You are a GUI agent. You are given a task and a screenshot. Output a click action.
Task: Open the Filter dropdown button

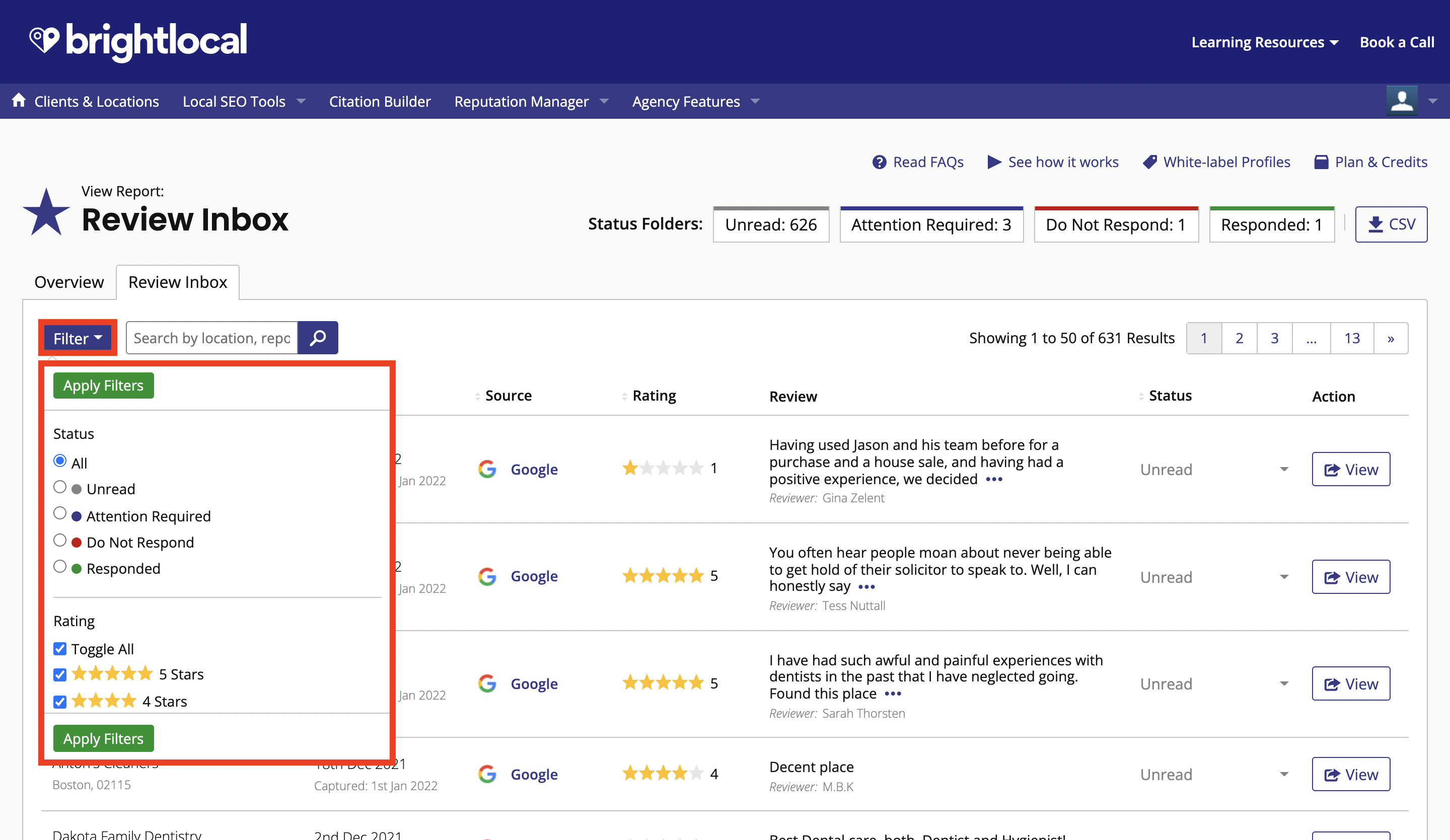[x=78, y=338]
